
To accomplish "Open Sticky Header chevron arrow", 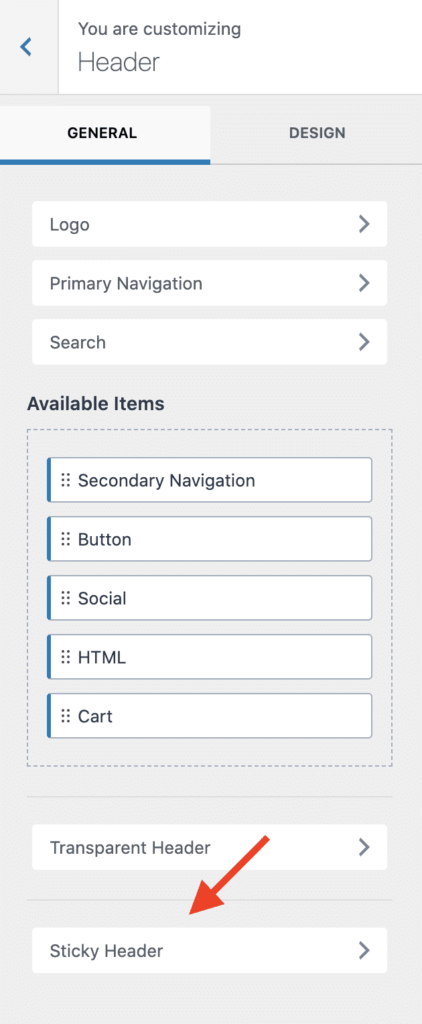I will [x=364, y=951].
